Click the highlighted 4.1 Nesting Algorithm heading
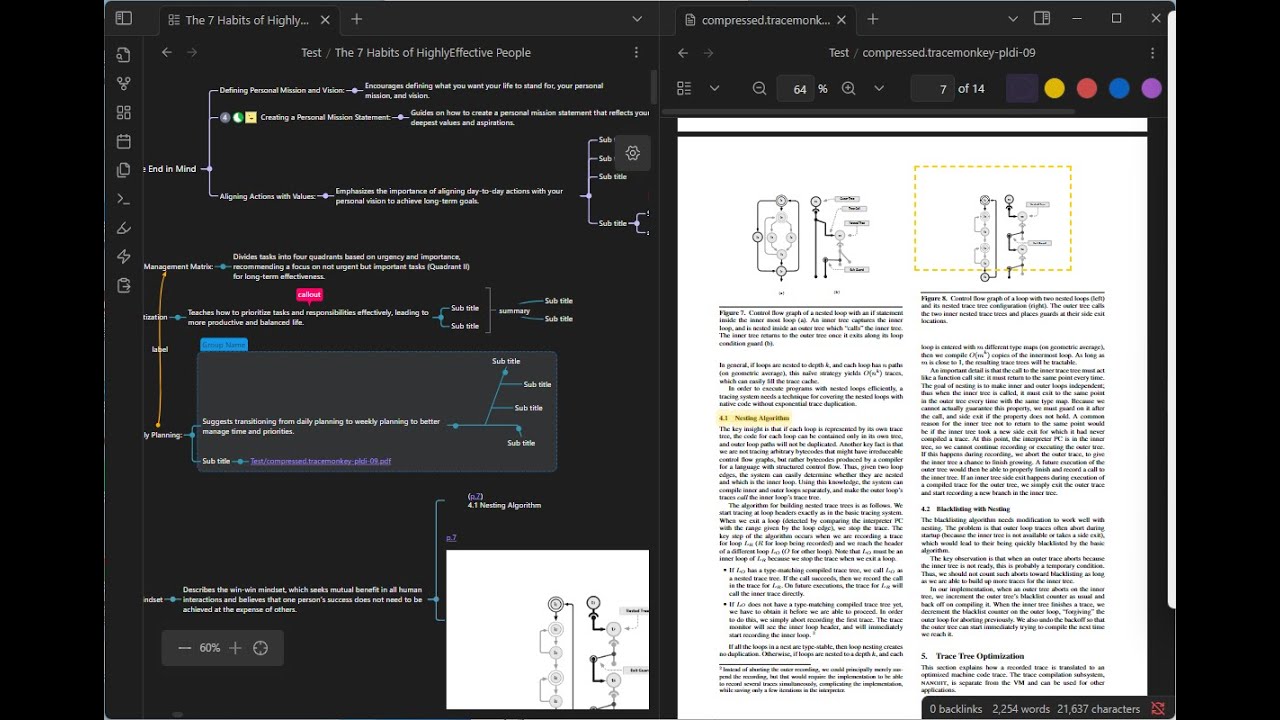Image resolution: width=1280 pixels, height=720 pixels. [755, 417]
